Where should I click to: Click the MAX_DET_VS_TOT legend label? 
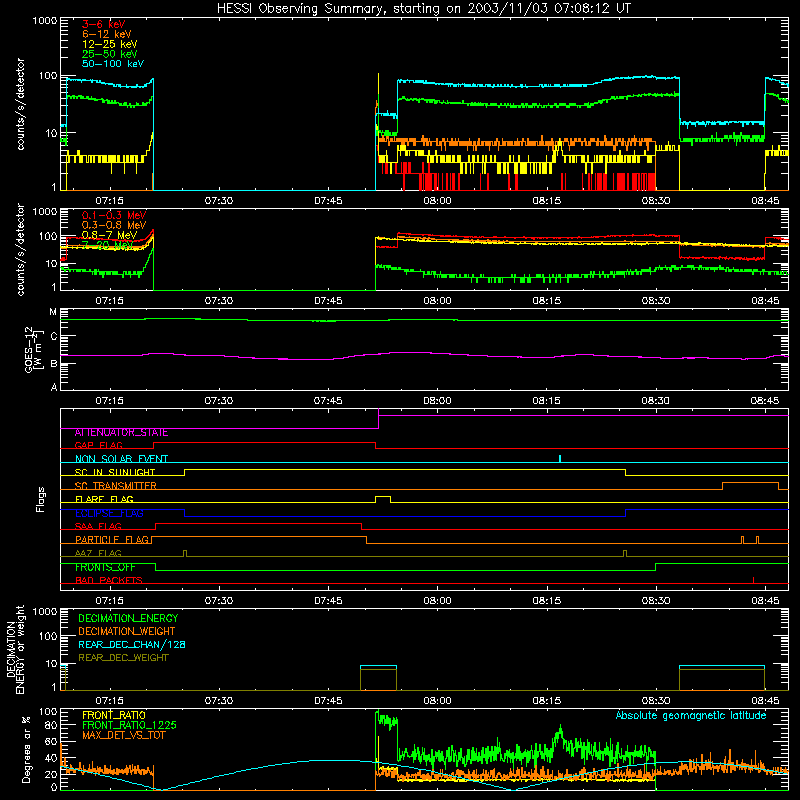click(x=123, y=735)
